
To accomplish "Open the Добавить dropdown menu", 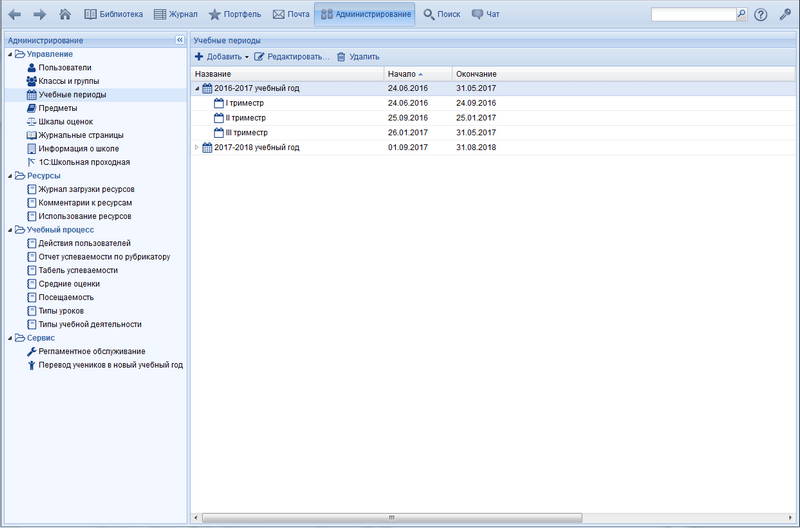I will pyautogui.click(x=222, y=57).
